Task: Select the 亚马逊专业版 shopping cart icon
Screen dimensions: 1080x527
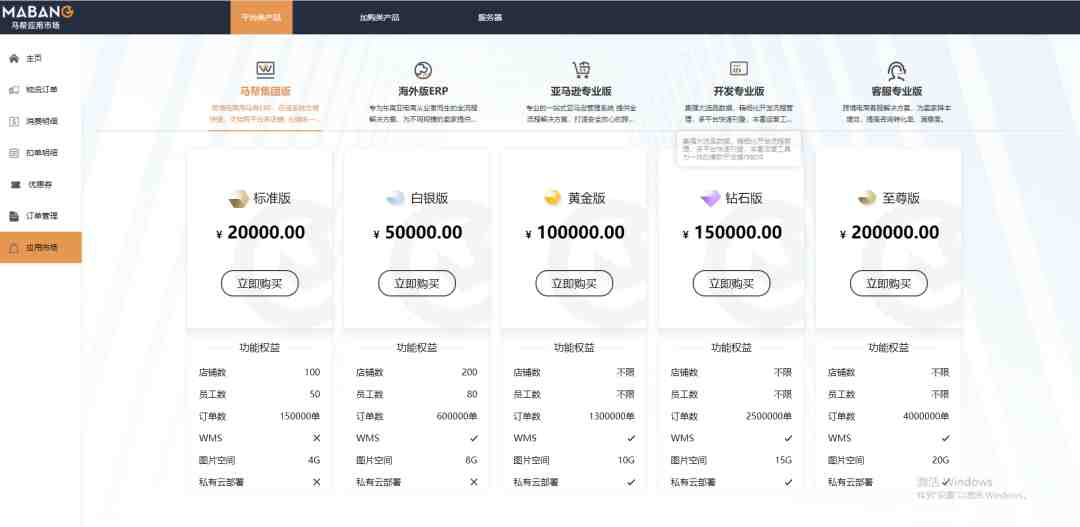Action: (581, 70)
